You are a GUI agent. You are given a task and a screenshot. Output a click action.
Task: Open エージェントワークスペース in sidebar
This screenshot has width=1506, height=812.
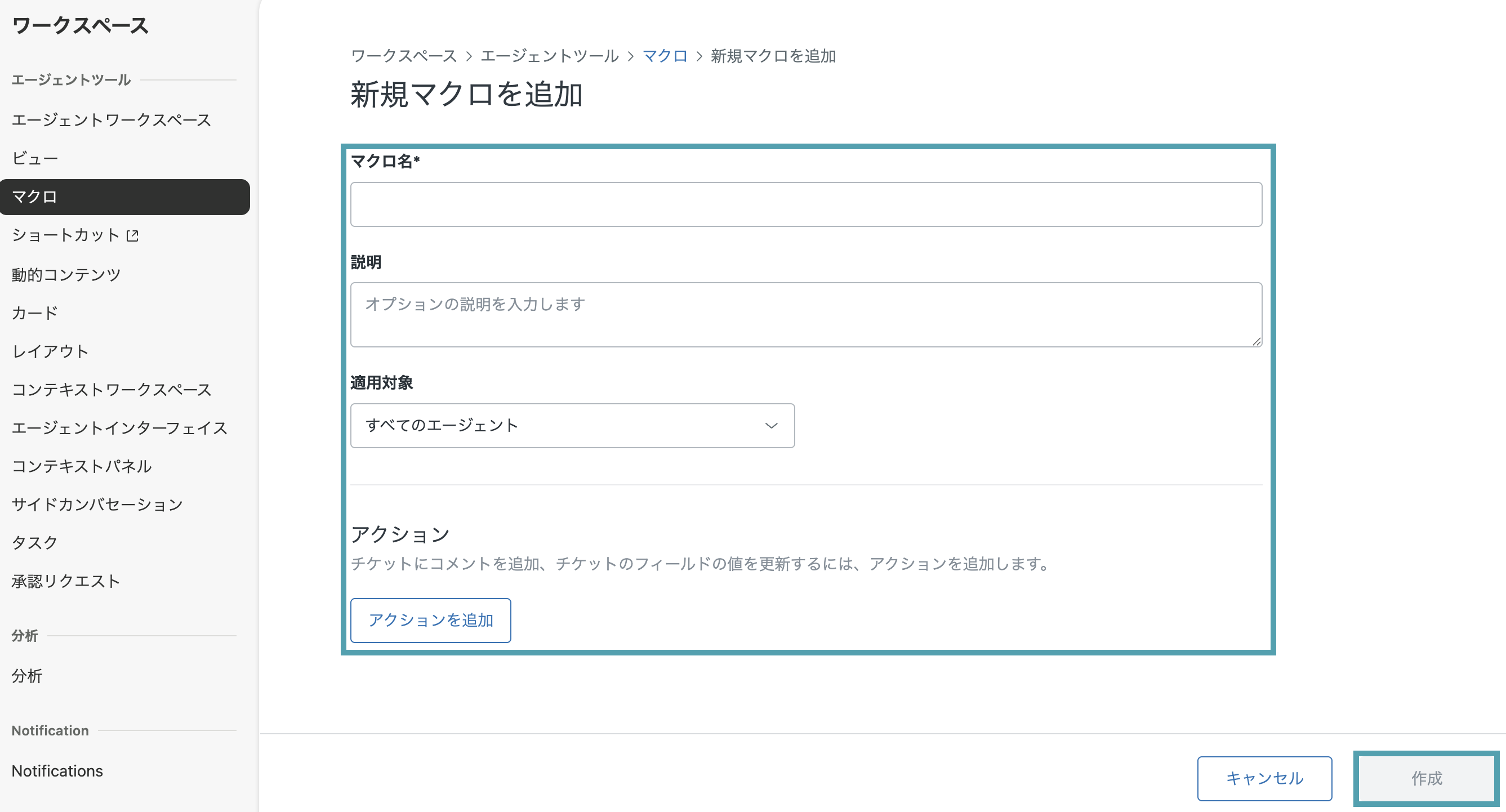[112, 120]
